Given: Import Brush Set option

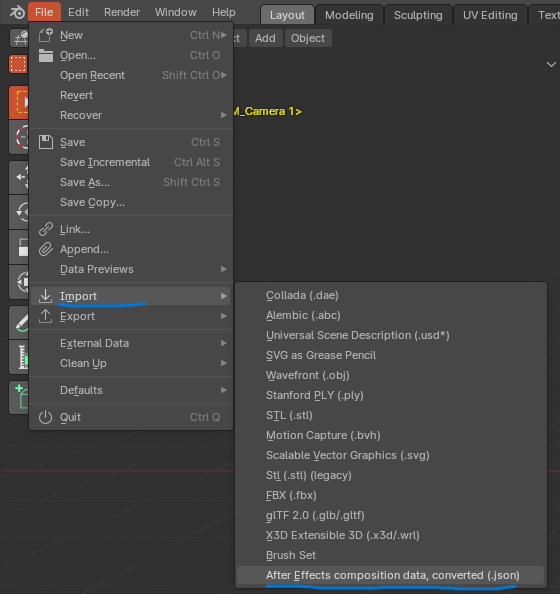Looking at the screenshot, I should coord(391,556).
